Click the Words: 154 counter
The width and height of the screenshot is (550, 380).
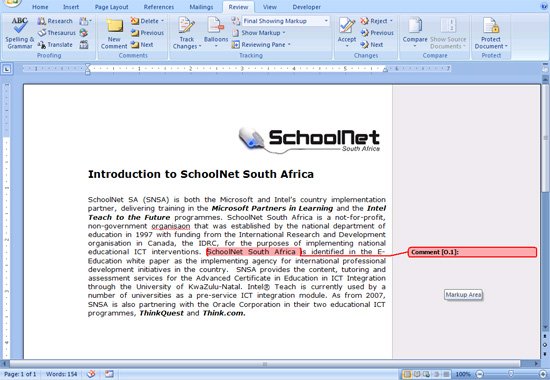(61, 374)
